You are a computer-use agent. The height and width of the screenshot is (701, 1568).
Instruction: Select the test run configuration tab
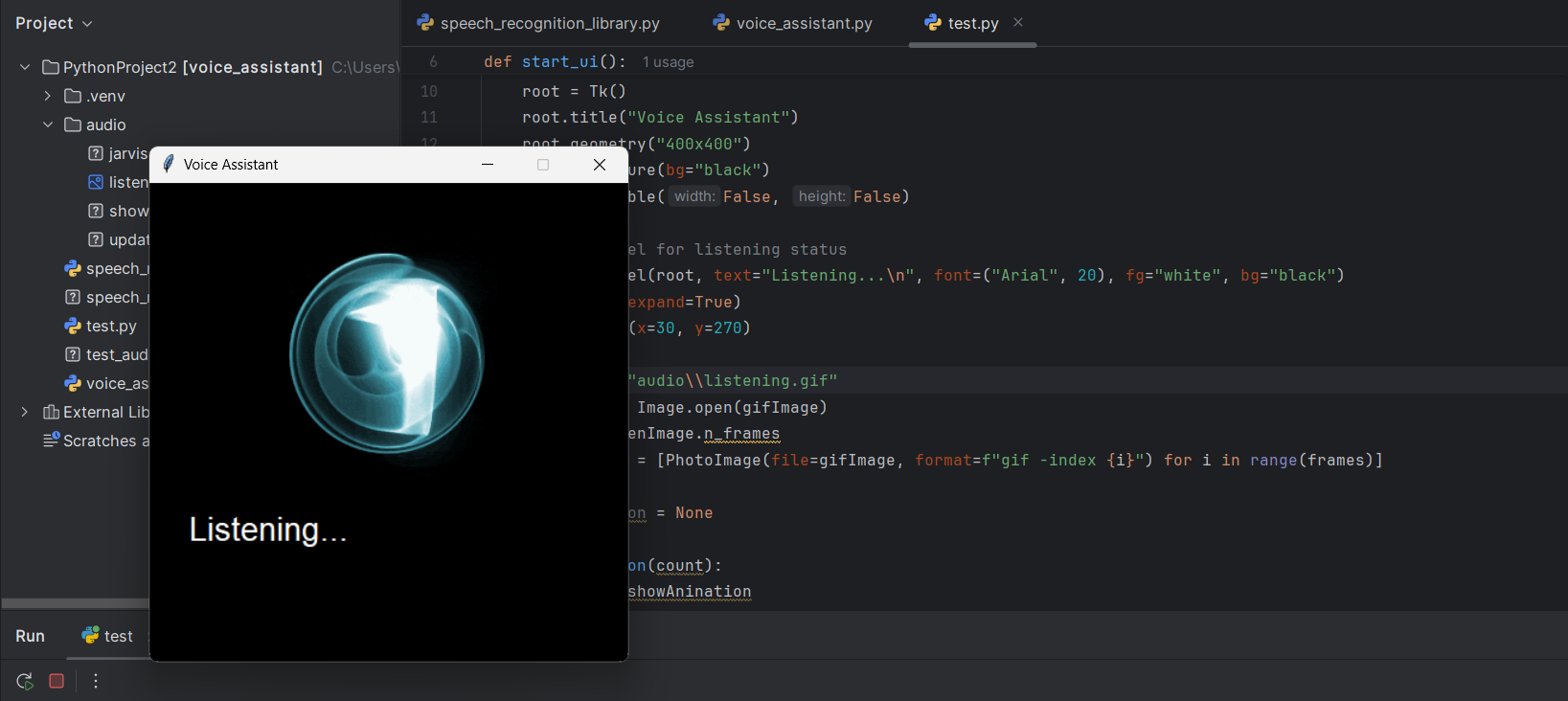pos(107,636)
